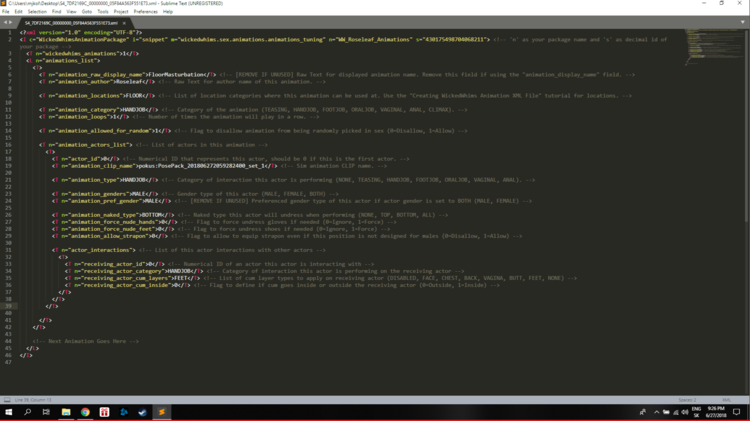Switch ENG SK input language
This screenshot has width=750, height=421.
pos(696,412)
